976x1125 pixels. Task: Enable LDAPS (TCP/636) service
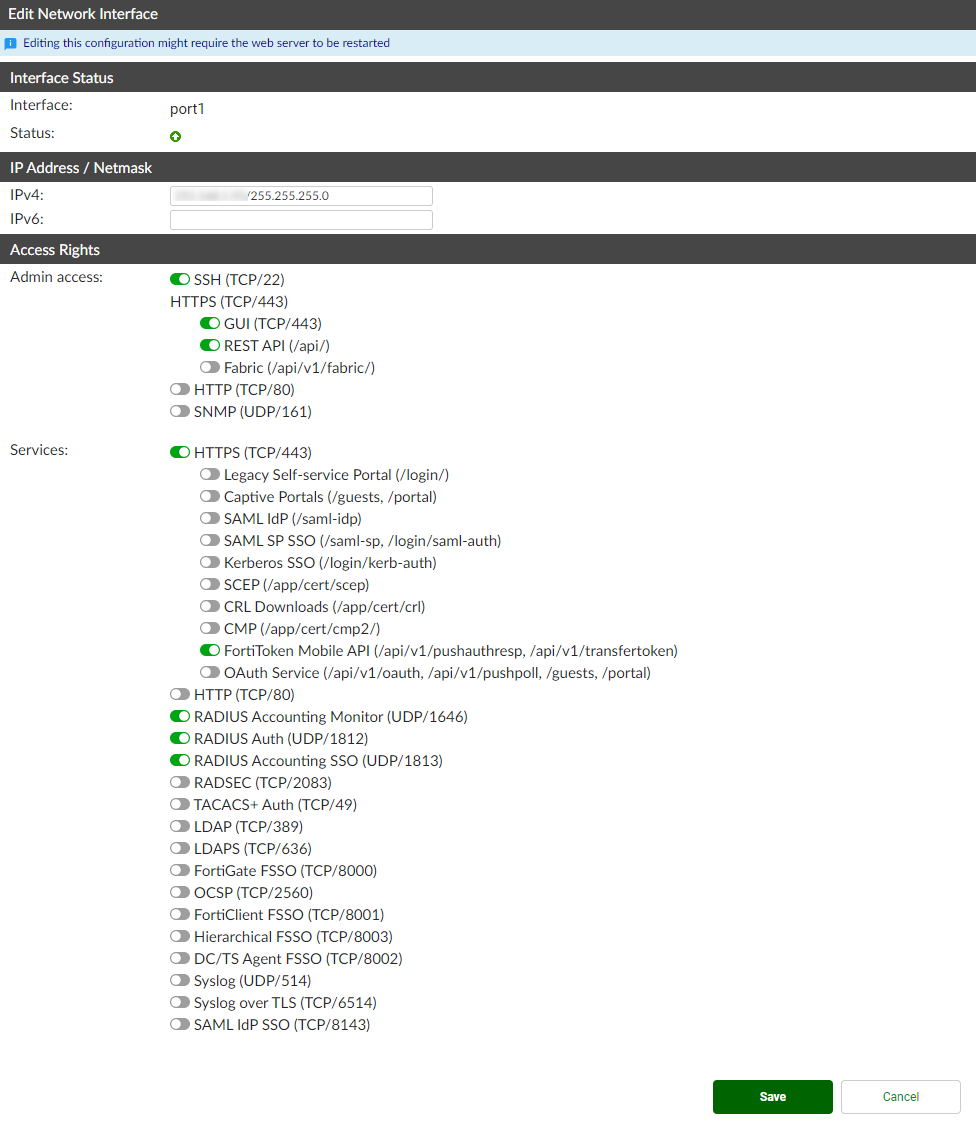pyautogui.click(x=179, y=848)
